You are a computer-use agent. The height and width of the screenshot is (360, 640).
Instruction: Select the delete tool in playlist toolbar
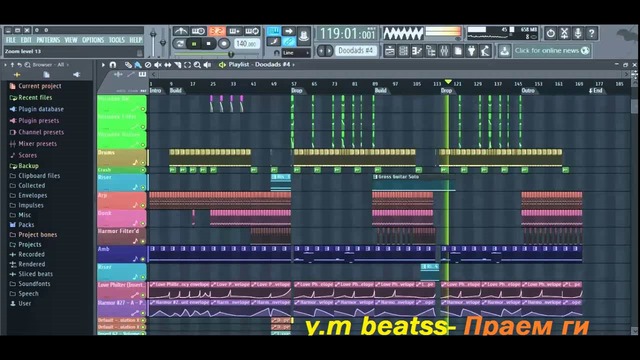click(148, 65)
